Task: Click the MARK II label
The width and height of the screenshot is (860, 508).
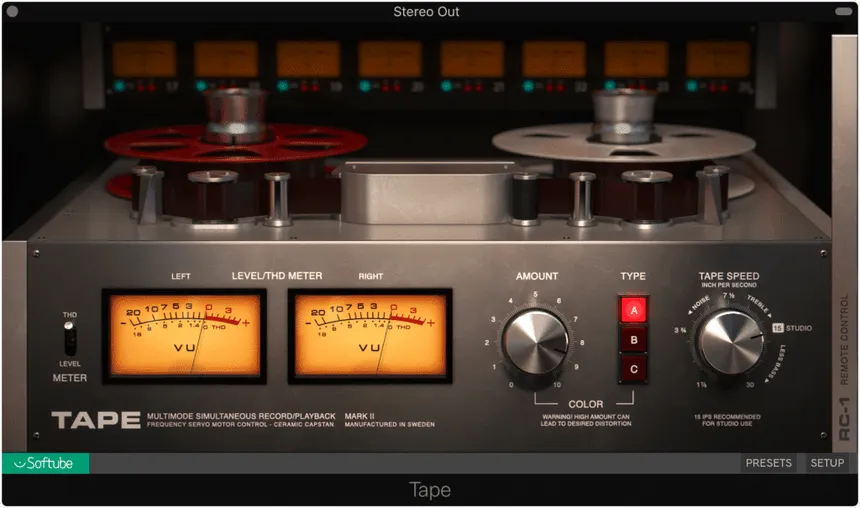Action: point(359,416)
